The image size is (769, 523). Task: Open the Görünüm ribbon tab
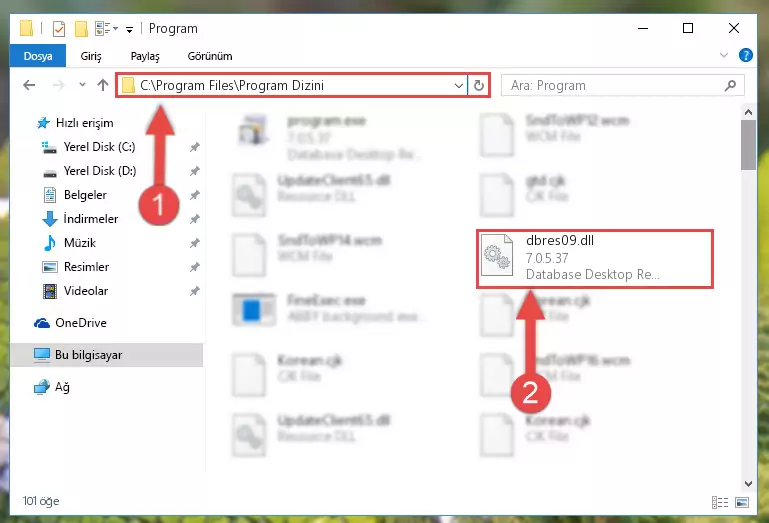pos(210,56)
